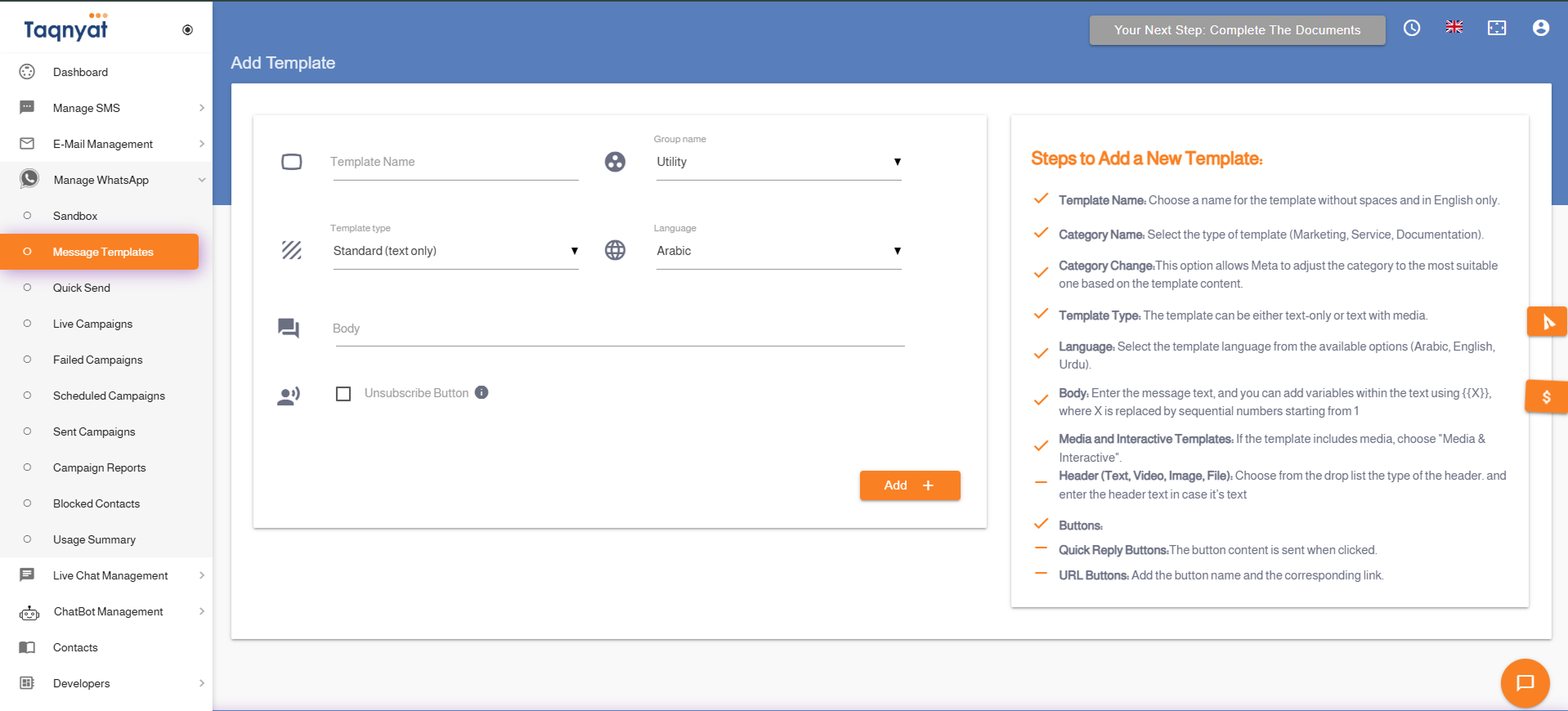Screen dimensions: 1568x711
Task: Click the Body chat bubbles icon
Action: coord(289,329)
